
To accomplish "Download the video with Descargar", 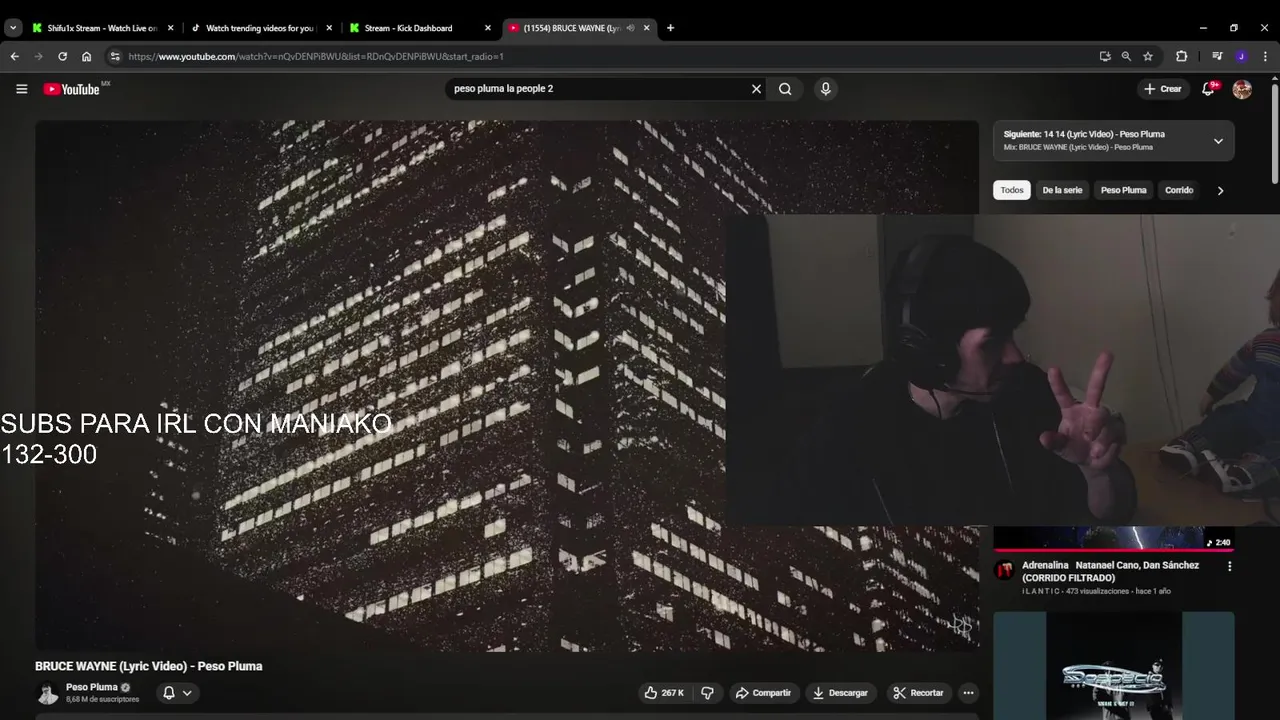I will pyautogui.click(x=841, y=693).
